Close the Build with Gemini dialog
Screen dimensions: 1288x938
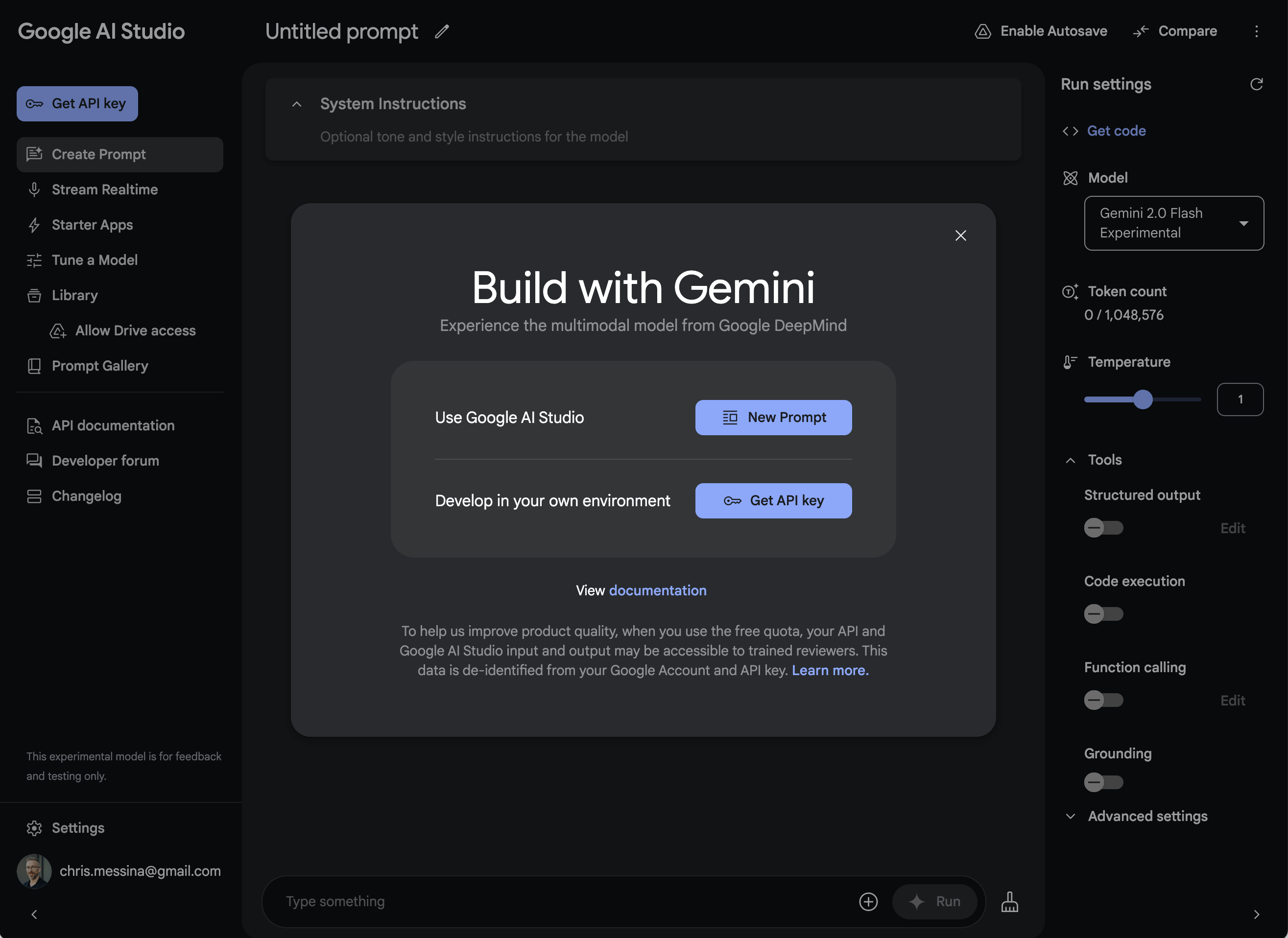tap(960, 235)
